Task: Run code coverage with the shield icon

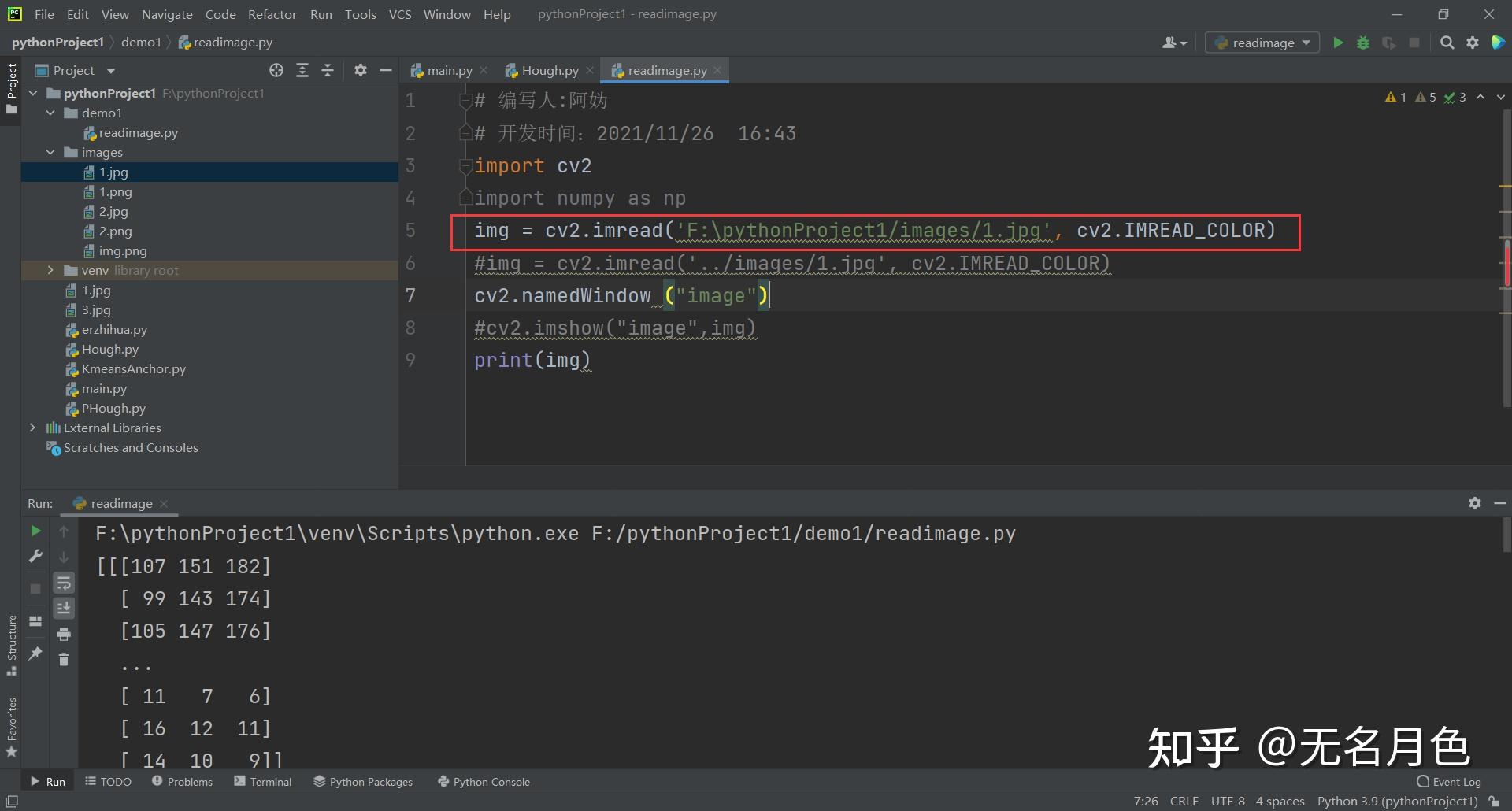Action: coord(1388,43)
